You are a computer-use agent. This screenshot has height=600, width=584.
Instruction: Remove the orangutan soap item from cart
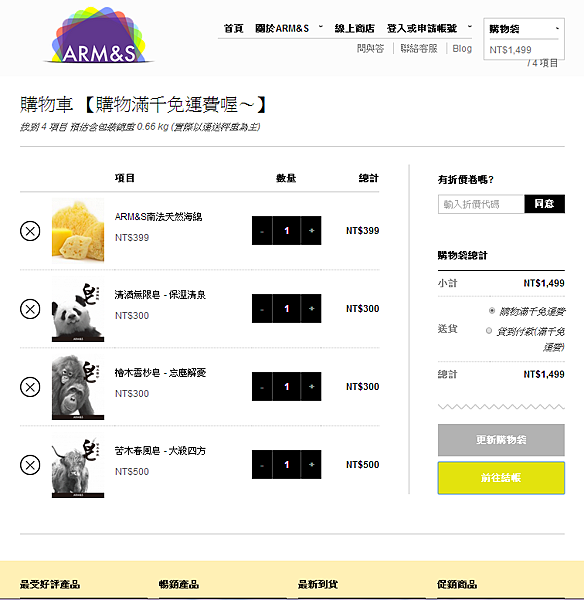(x=30, y=387)
